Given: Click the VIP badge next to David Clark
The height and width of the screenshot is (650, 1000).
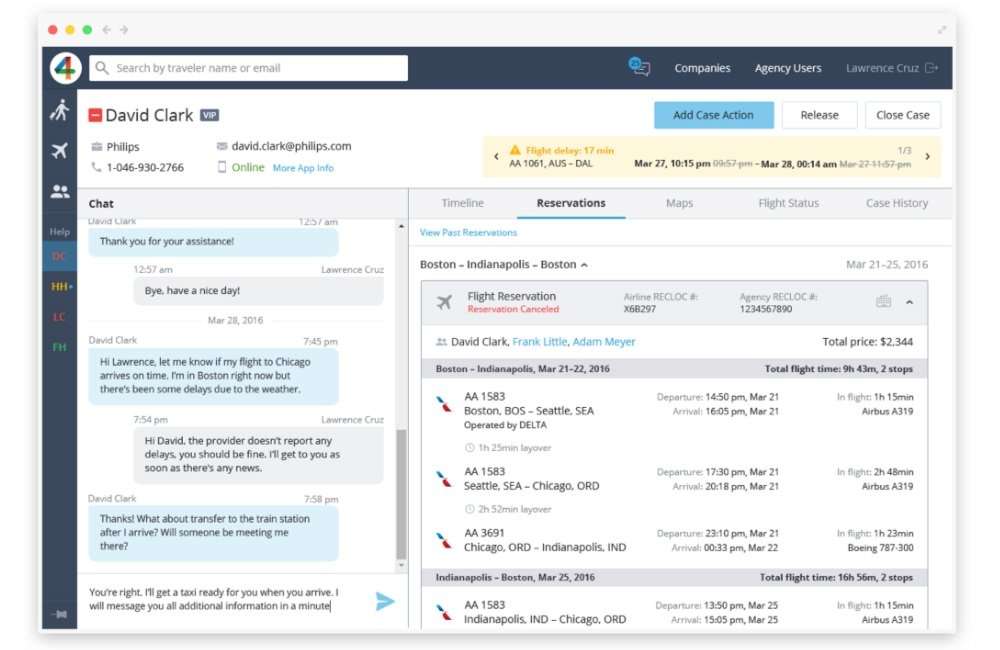Looking at the screenshot, I should pos(209,115).
